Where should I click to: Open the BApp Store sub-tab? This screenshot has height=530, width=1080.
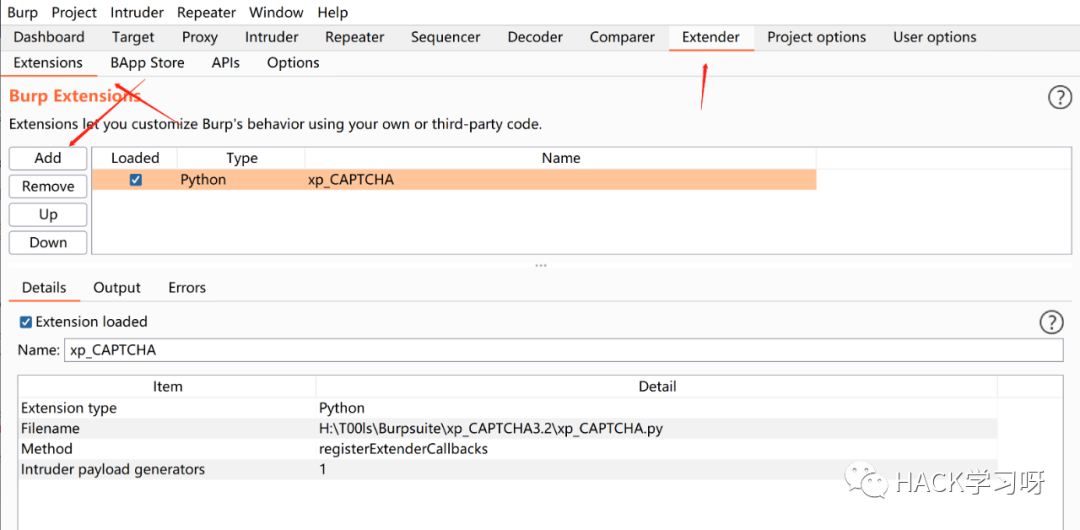click(147, 63)
